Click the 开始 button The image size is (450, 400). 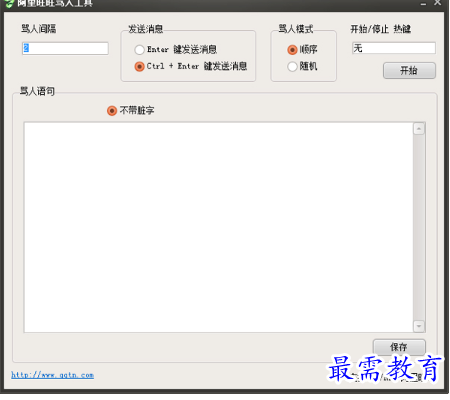(x=409, y=70)
